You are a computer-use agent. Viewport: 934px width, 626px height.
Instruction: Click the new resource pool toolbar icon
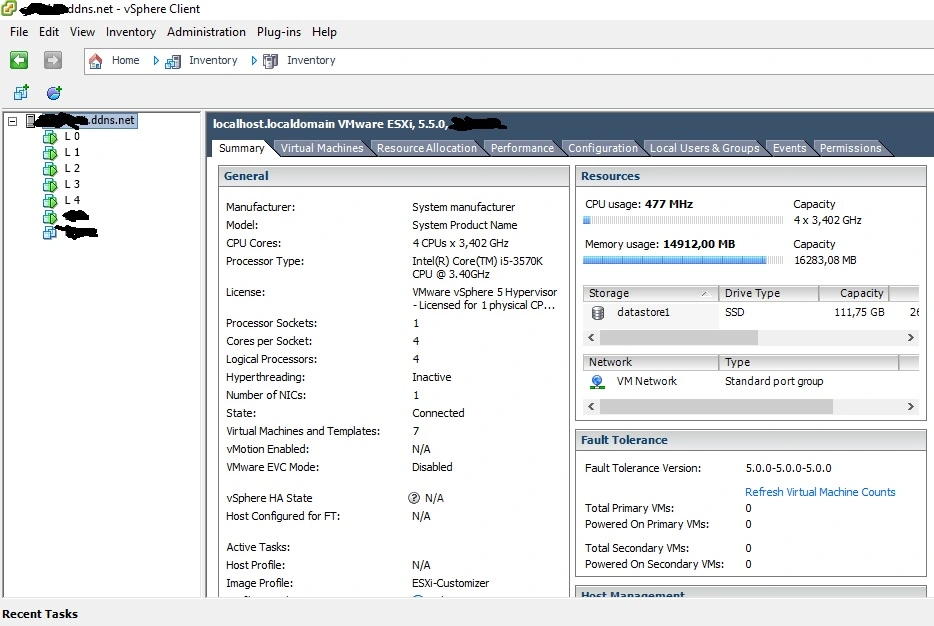(x=54, y=92)
